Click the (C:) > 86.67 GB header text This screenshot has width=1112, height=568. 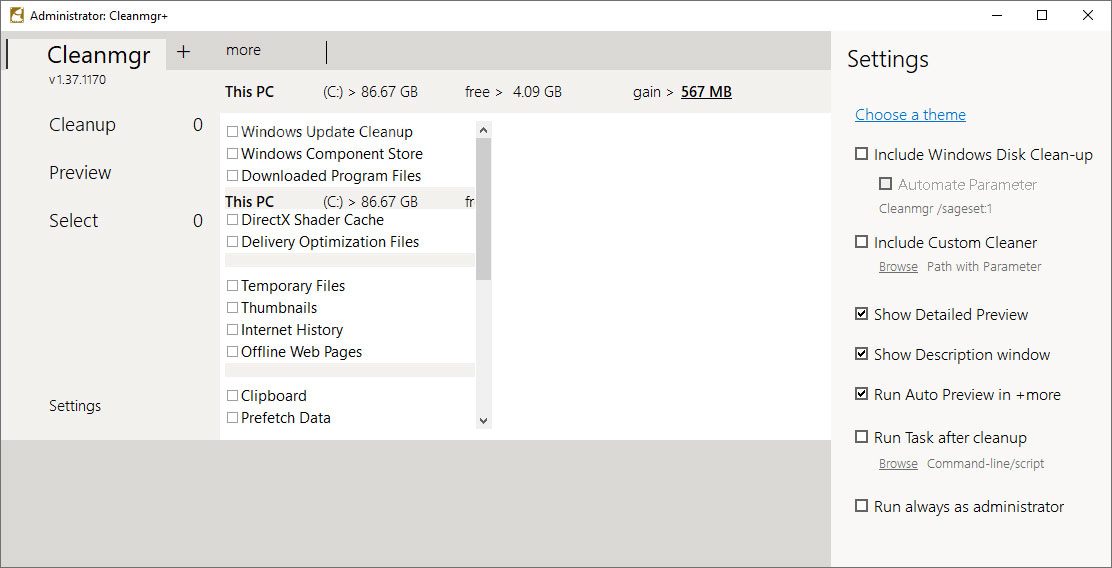click(370, 91)
